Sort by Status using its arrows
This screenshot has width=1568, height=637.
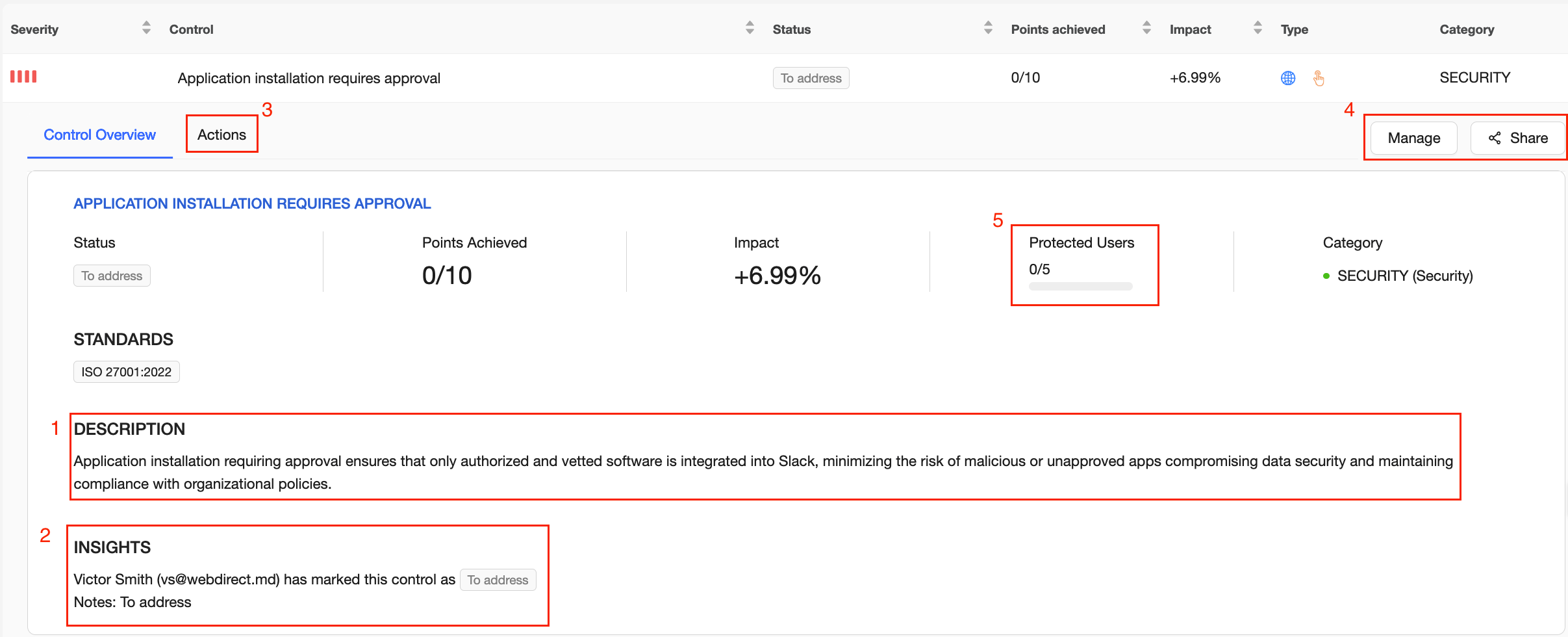tap(988, 28)
